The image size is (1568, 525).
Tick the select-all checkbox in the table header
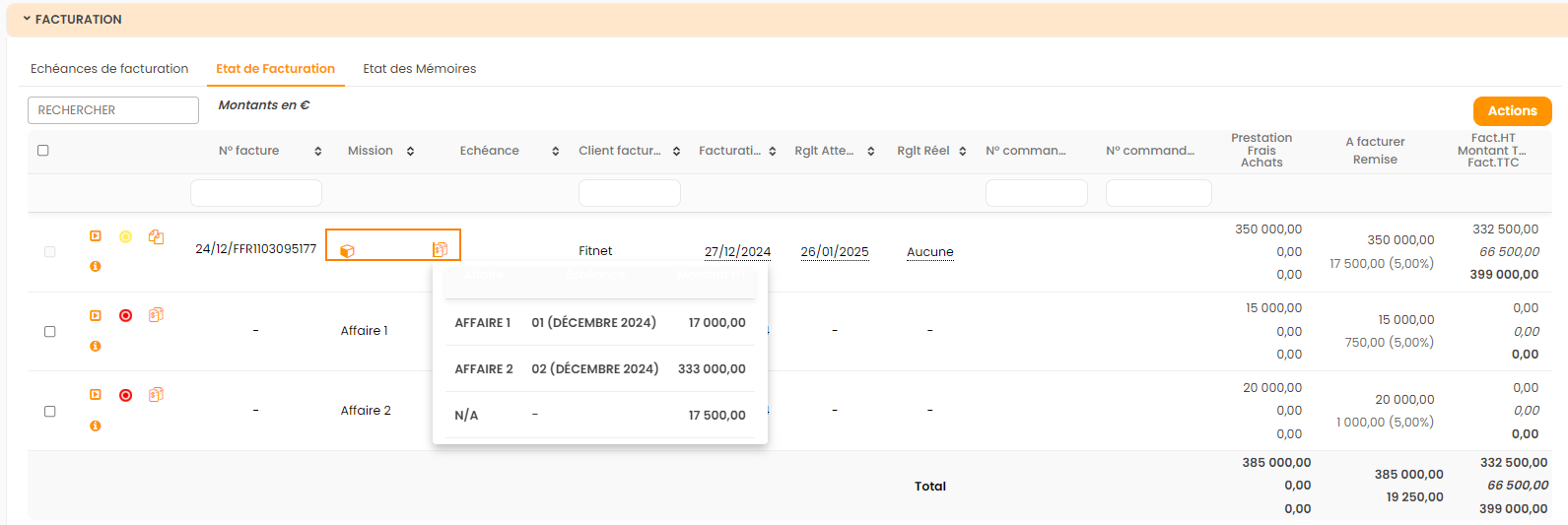click(42, 151)
